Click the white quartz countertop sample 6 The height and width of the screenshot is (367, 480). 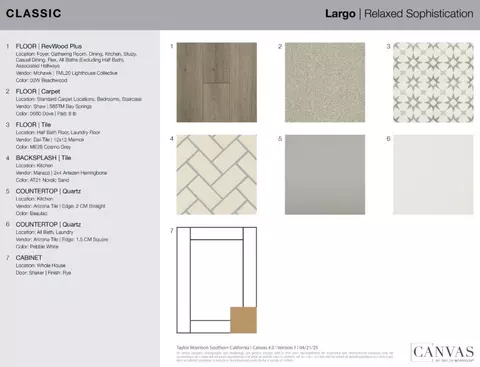tap(433, 175)
